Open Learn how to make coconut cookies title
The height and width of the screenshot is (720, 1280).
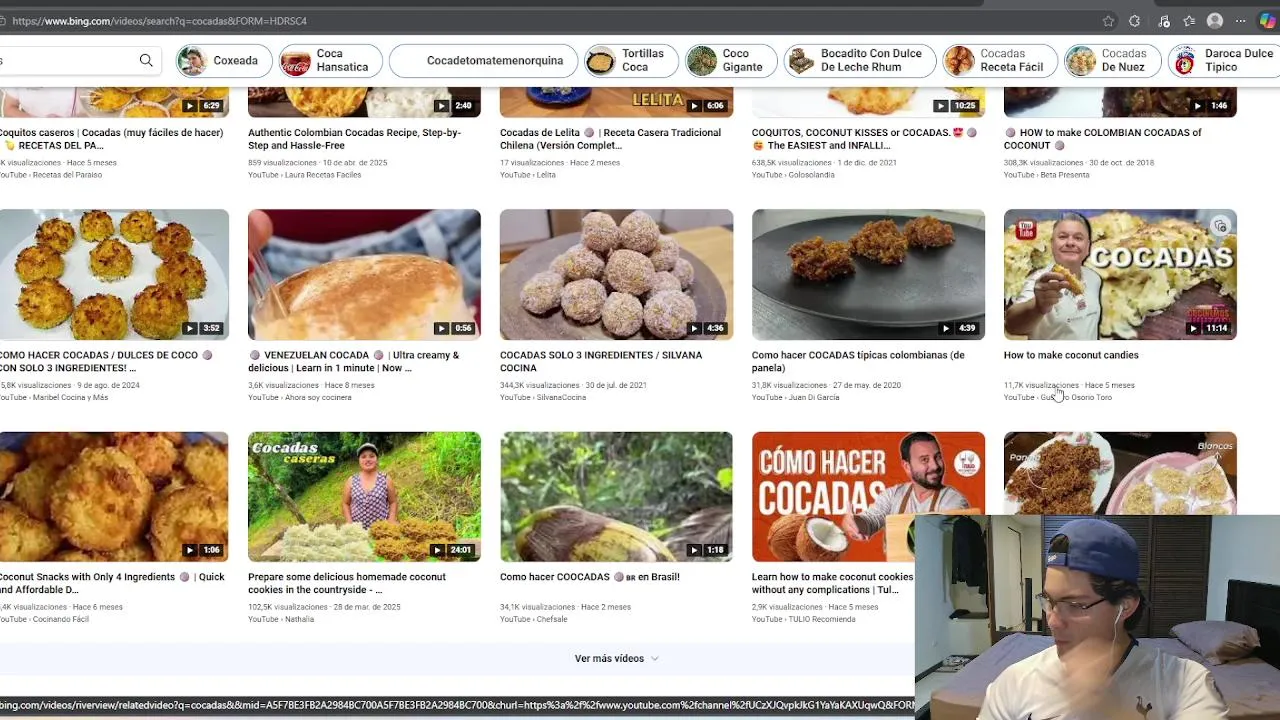tap(833, 583)
